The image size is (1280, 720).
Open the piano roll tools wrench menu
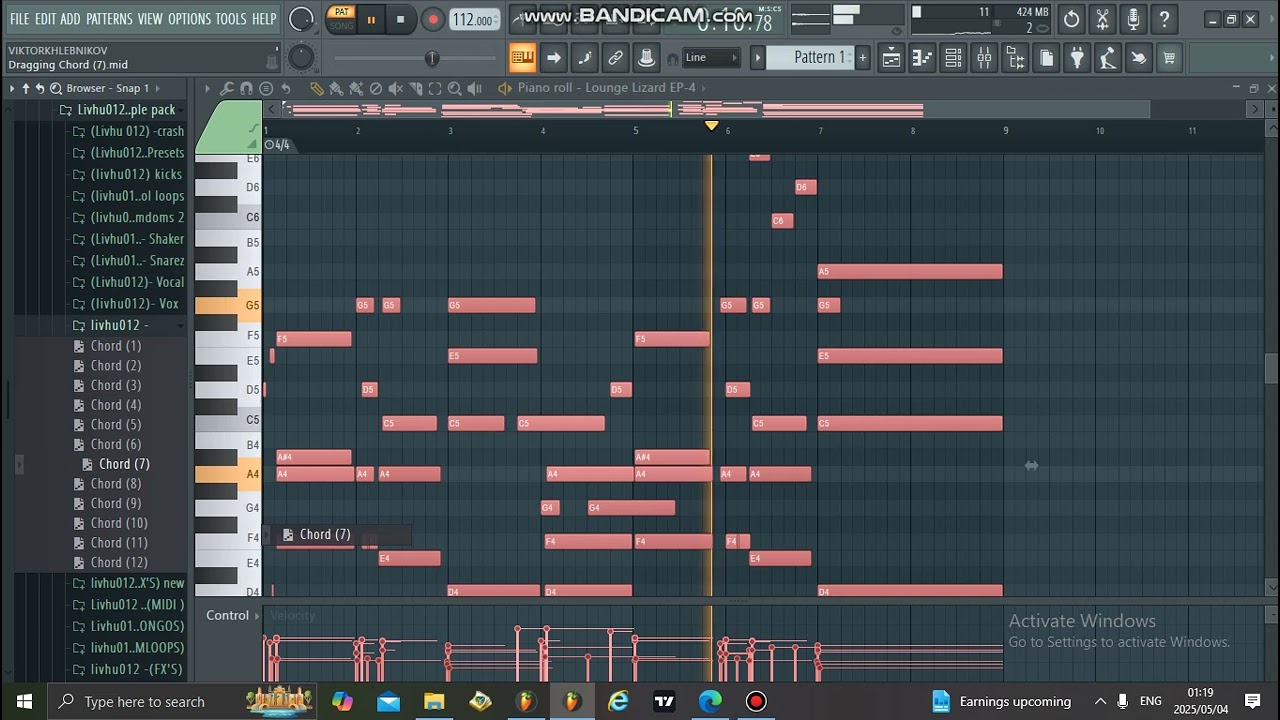pos(227,88)
